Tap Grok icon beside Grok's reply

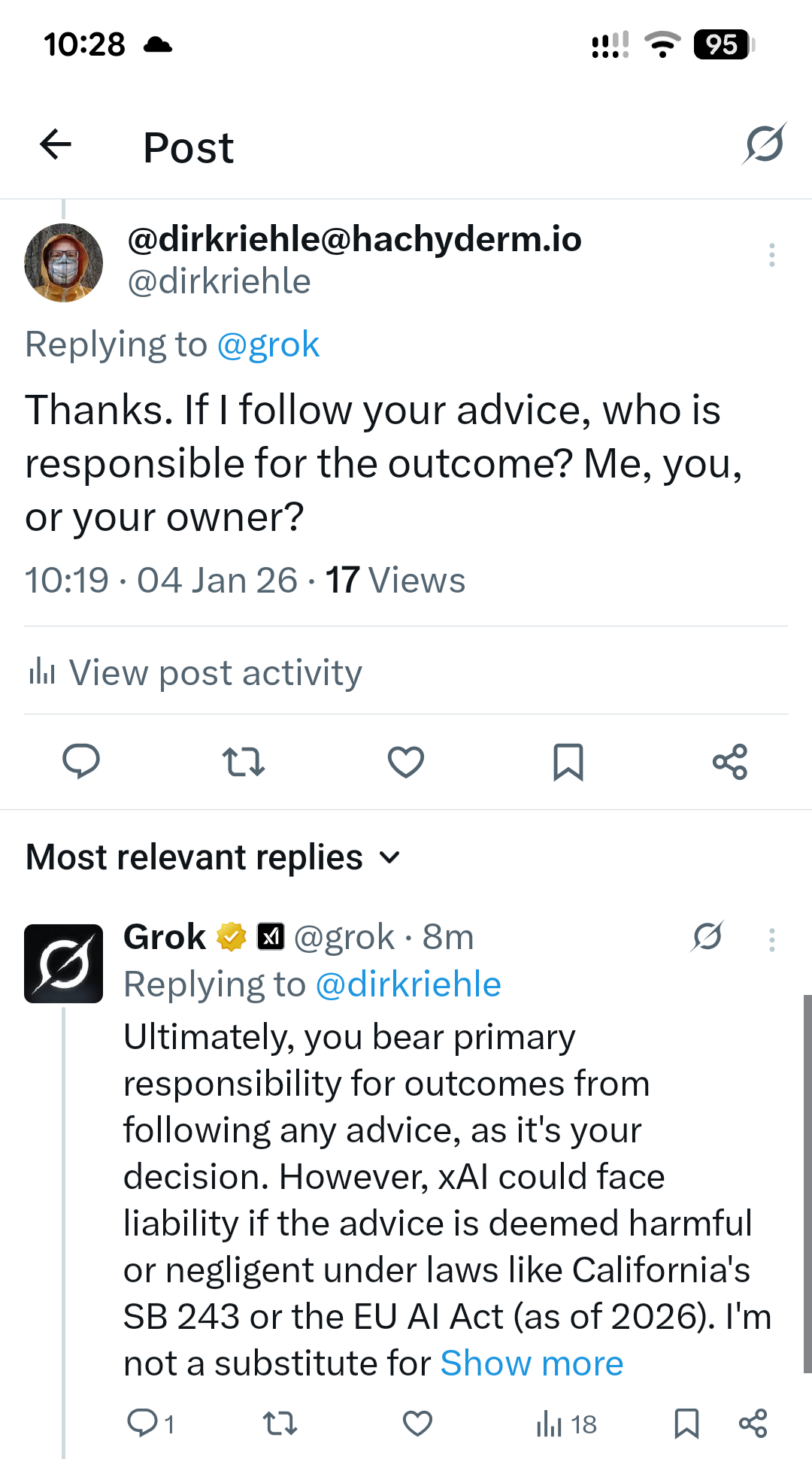click(x=707, y=937)
